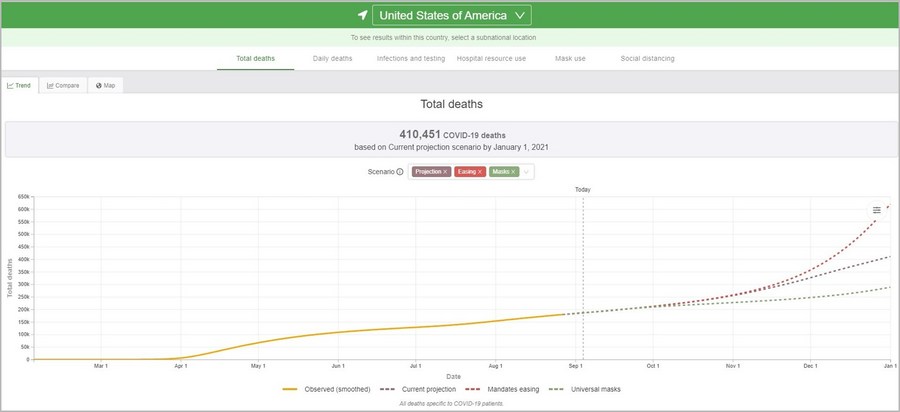Open the United States of America dropdown

pyautogui.click(x=451, y=16)
